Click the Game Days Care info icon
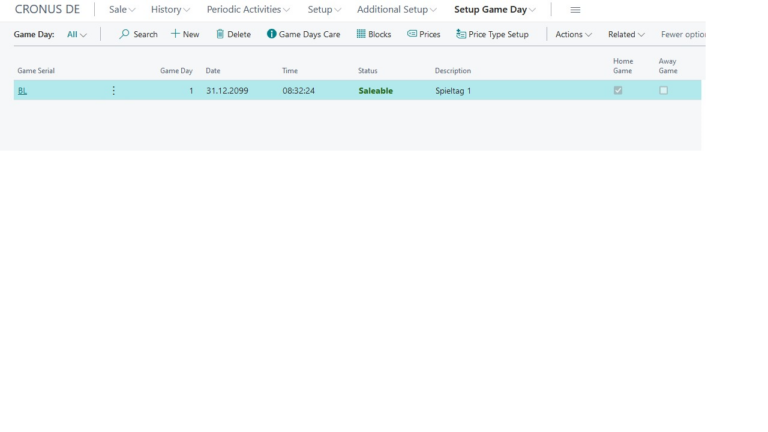 tap(271, 34)
